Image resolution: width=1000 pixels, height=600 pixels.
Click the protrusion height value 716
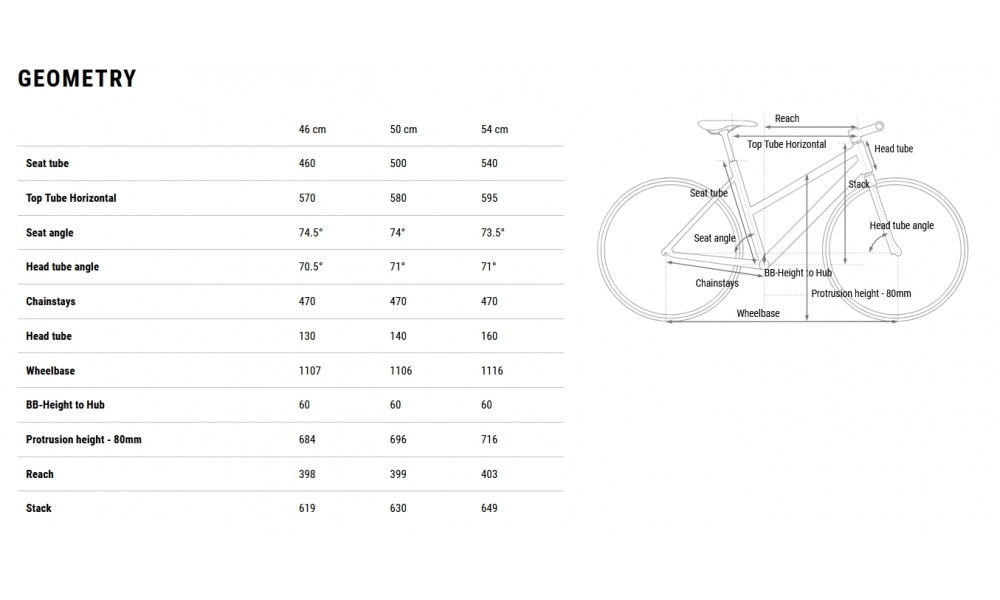point(489,440)
